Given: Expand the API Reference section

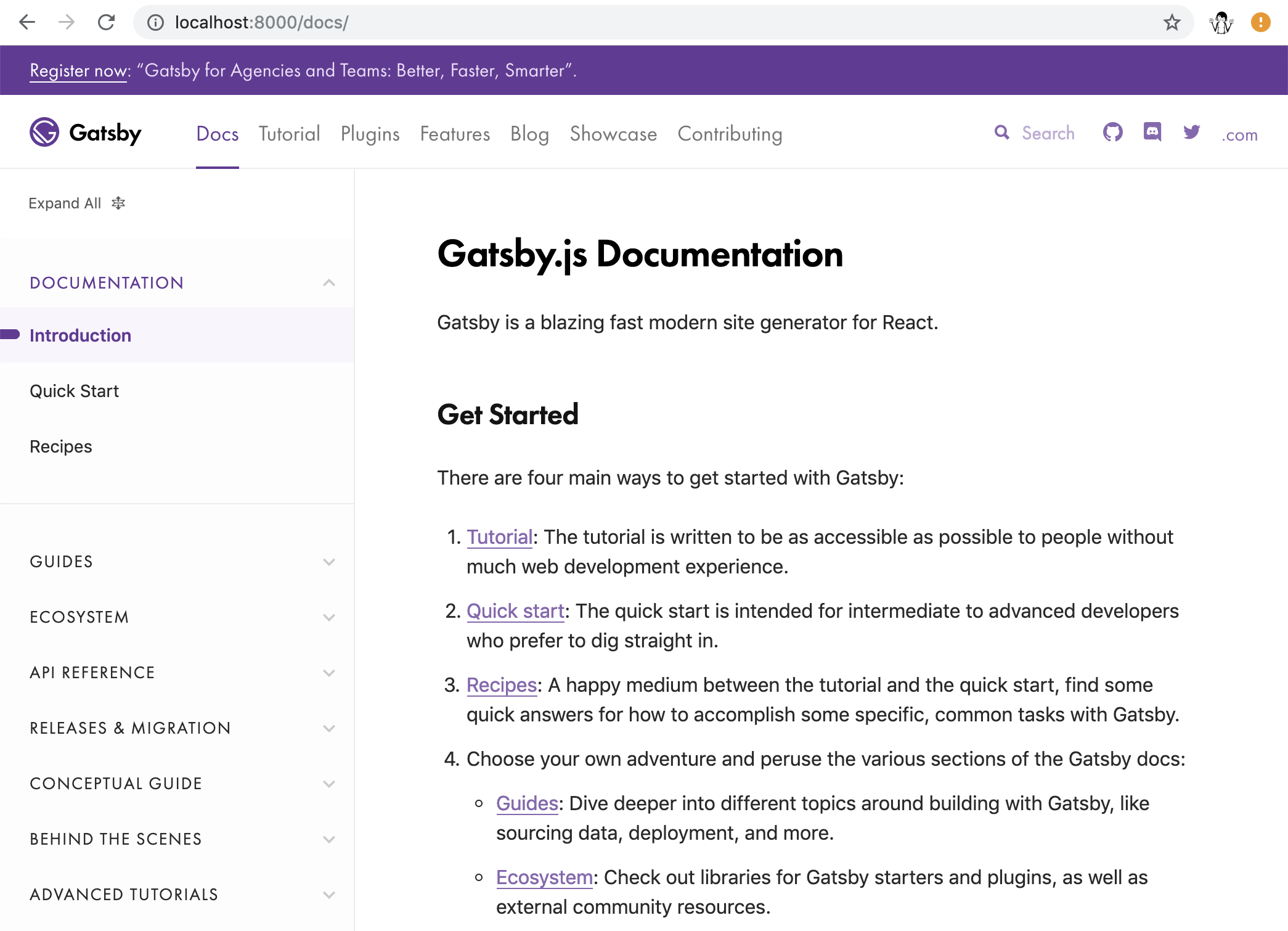Looking at the screenshot, I should 329,673.
